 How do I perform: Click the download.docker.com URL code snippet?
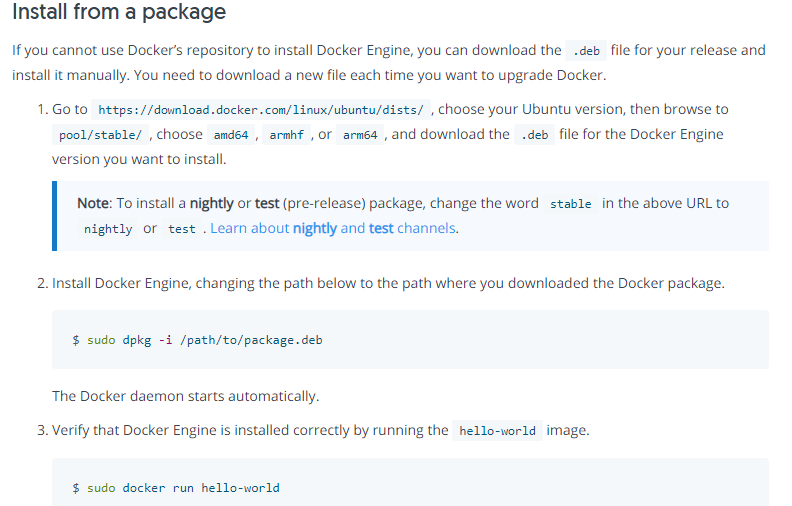[261, 110]
